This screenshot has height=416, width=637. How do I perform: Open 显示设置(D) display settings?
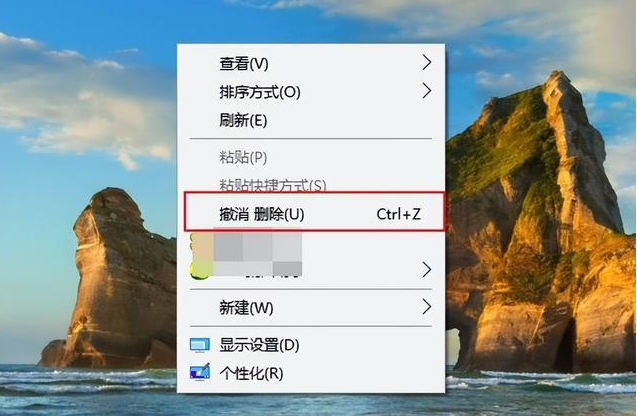[x=311, y=345]
